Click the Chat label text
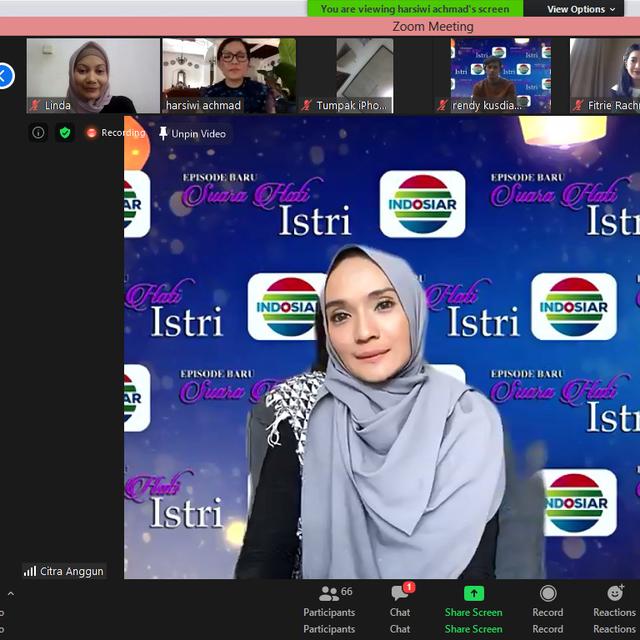This screenshot has height=640, width=640. pyautogui.click(x=400, y=612)
